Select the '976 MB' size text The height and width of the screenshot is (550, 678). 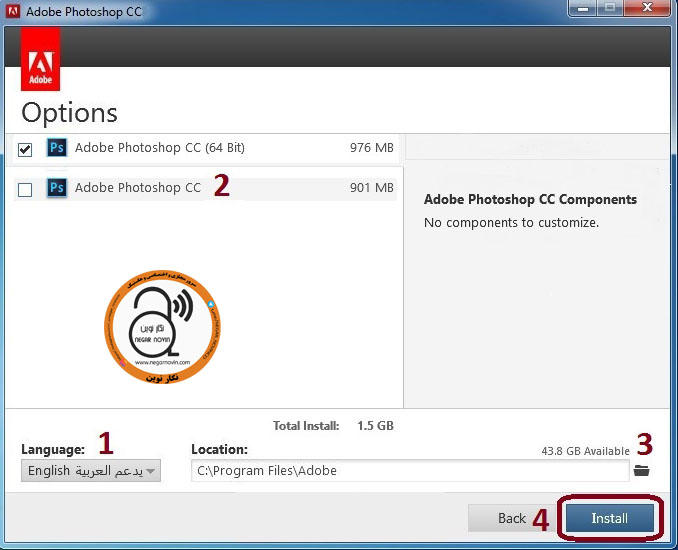point(372,148)
